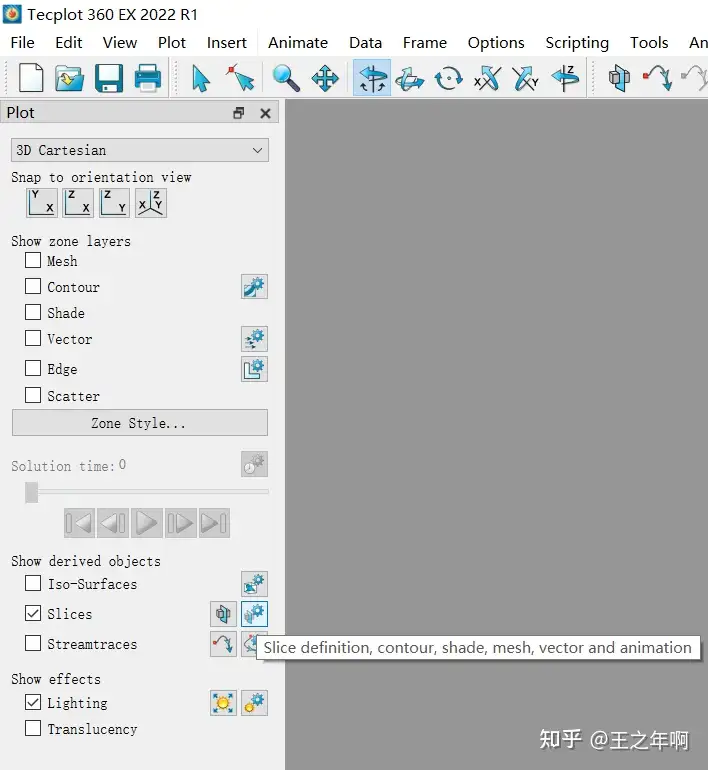The image size is (708, 770).
Task: Open lighting details gear button
Action: [x=254, y=703]
